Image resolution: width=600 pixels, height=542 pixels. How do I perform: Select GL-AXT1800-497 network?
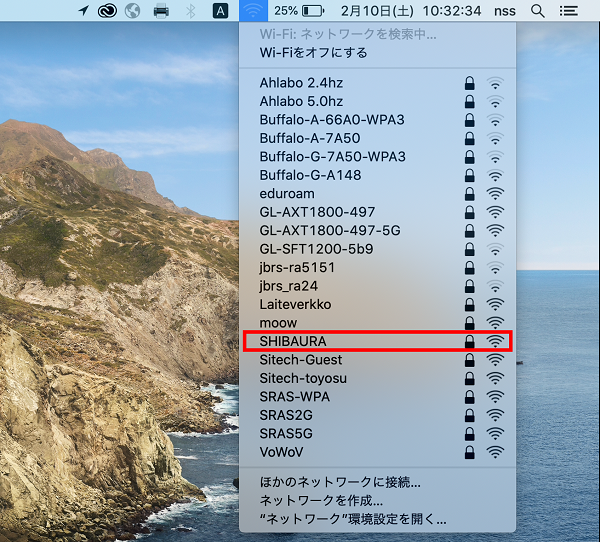pyautogui.click(x=378, y=212)
